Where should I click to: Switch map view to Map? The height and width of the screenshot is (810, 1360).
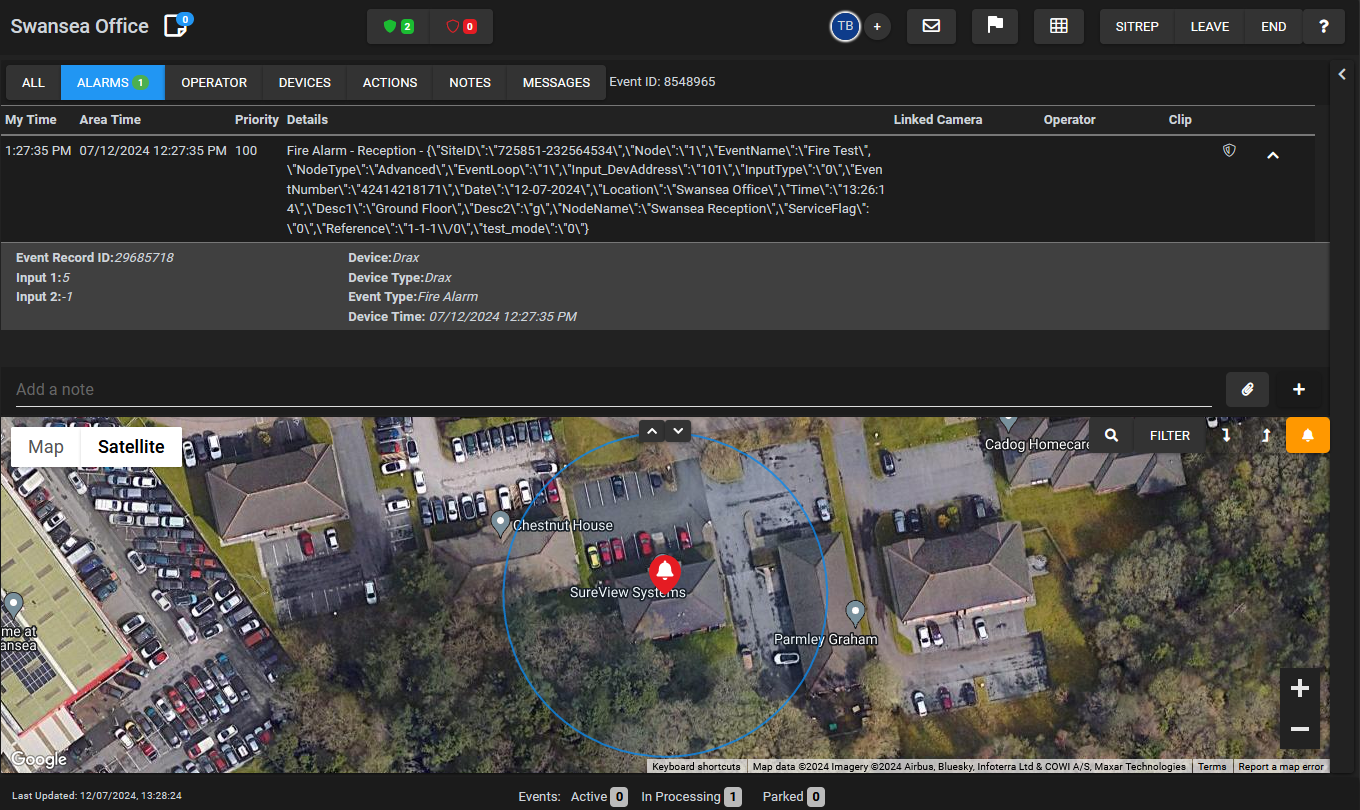click(x=46, y=447)
